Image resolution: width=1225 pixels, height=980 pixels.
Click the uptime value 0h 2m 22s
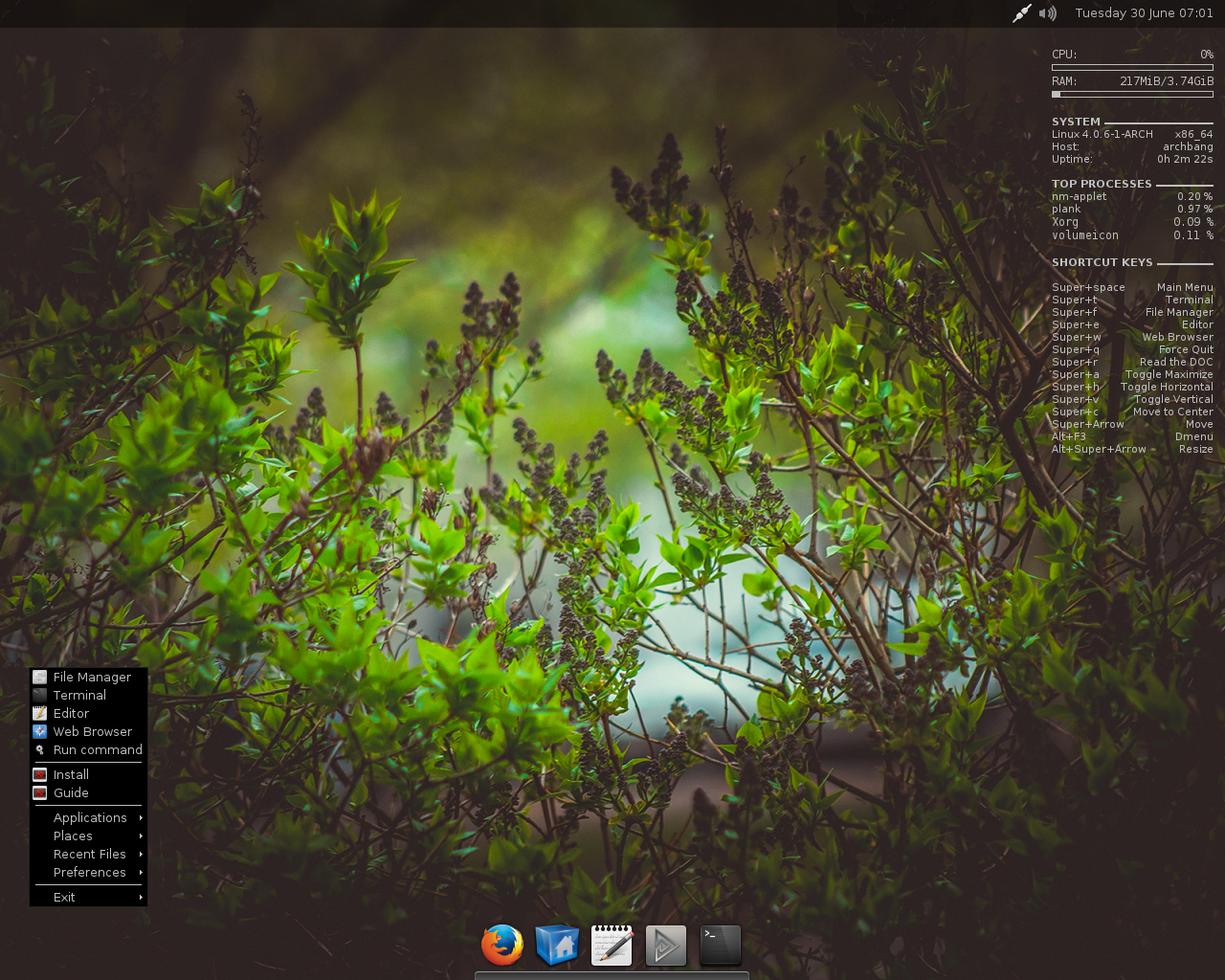tap(1185, 159)
